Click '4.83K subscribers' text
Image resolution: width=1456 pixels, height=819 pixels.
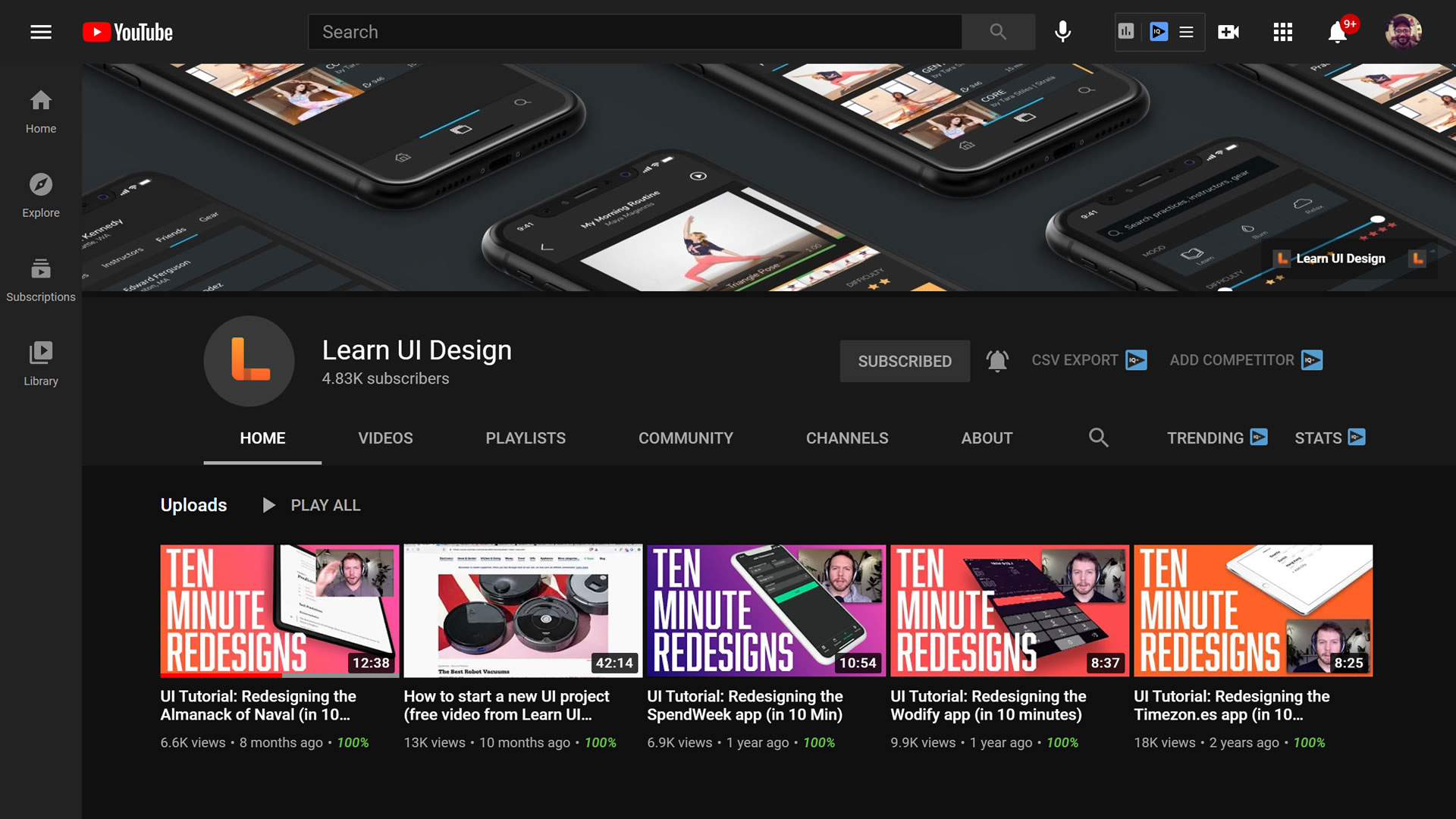coord(385,378)
